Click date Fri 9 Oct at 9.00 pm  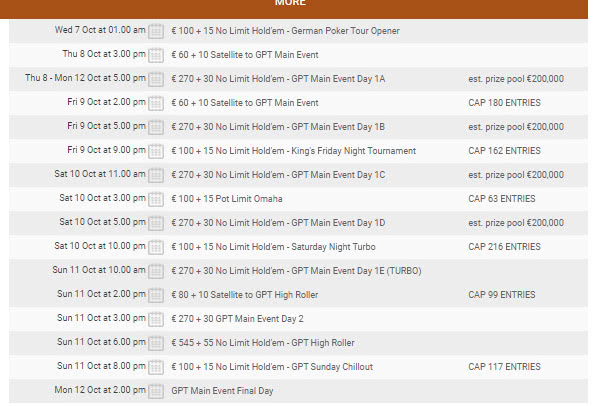pos(106,150)
